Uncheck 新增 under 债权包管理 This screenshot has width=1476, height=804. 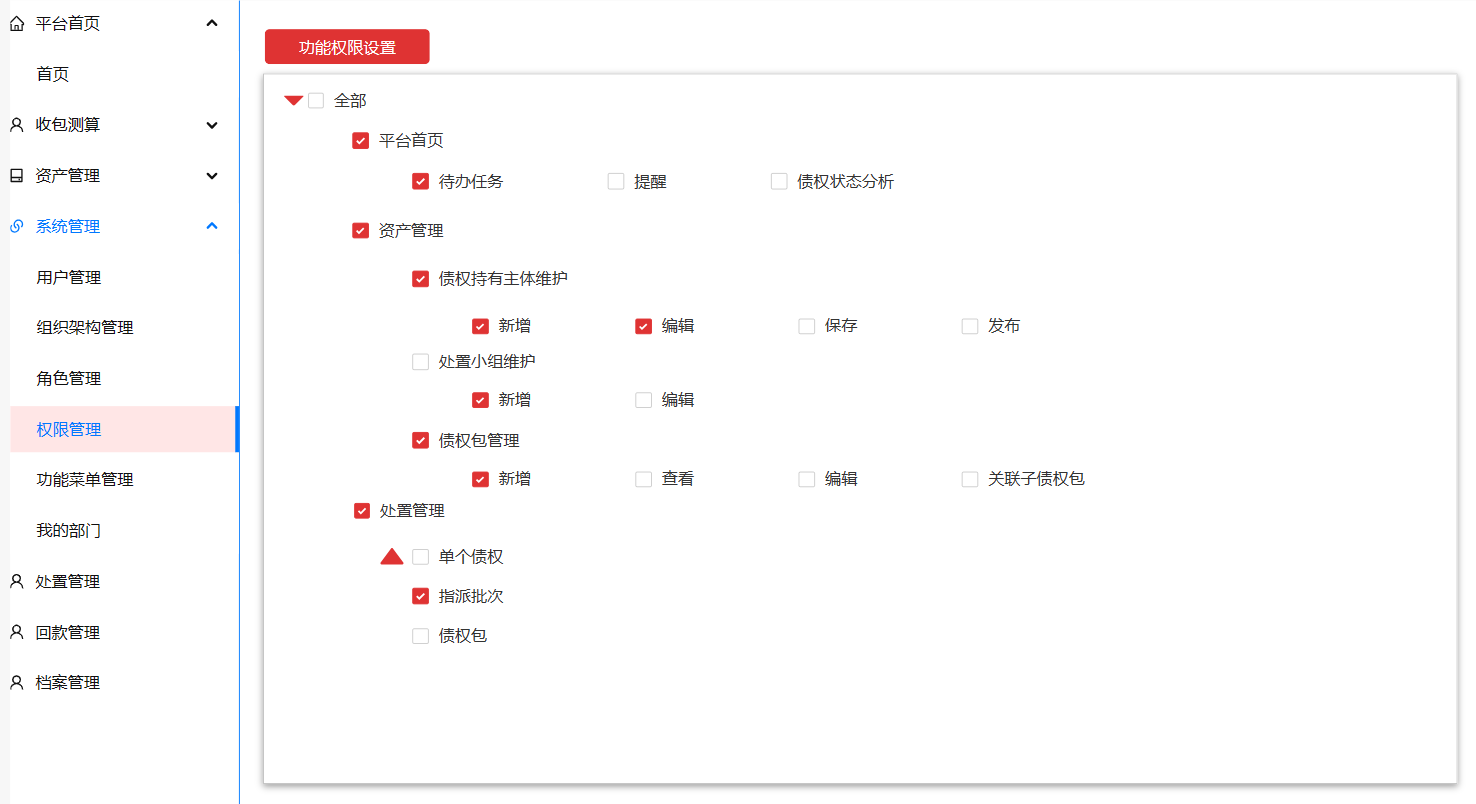click(481, 479)
